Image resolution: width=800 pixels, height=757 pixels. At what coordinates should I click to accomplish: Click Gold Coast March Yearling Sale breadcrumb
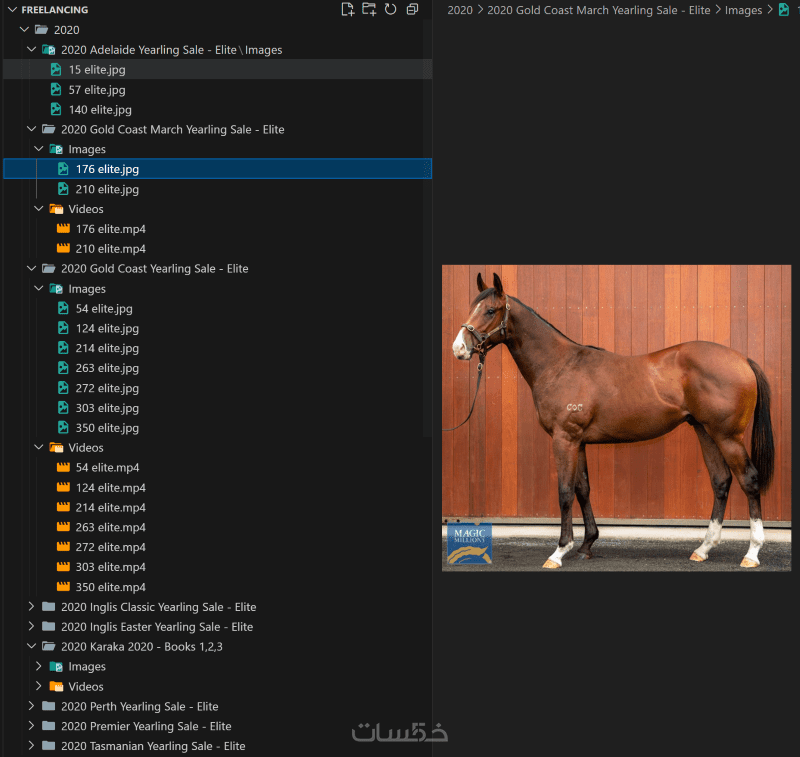598,10
